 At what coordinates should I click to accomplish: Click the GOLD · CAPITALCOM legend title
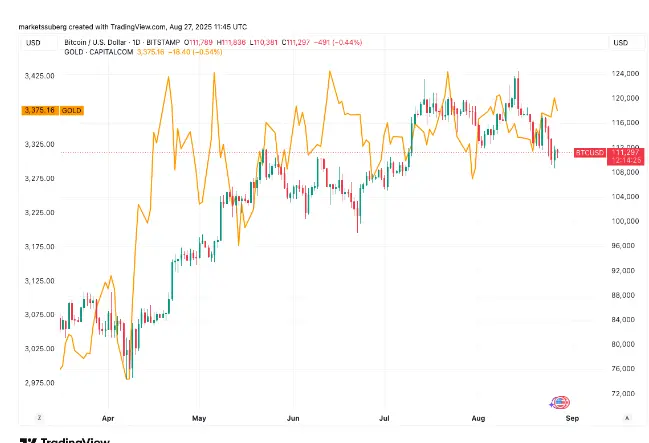click(99, 52)
